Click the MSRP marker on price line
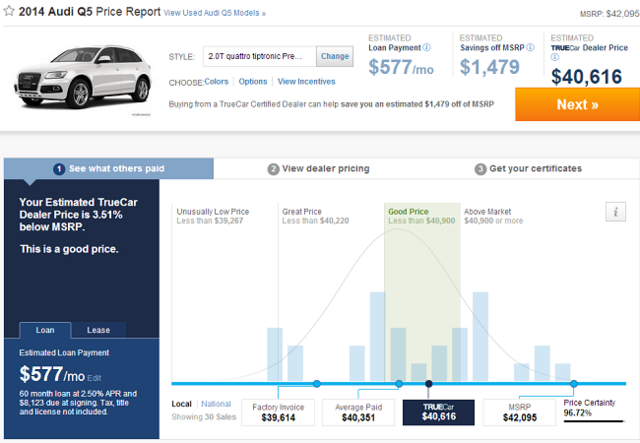Screen dimensions: 640x443 point(574,383)
